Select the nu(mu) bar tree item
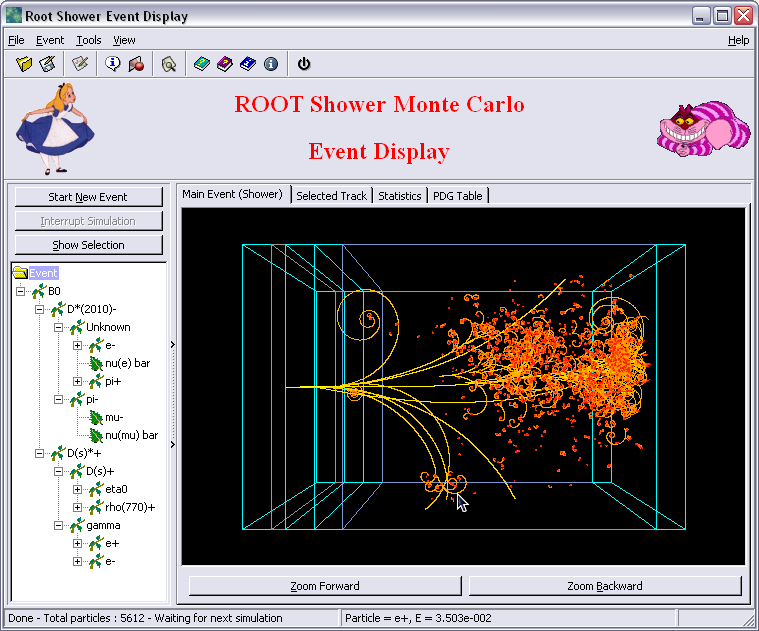This screenshot has width=759, height=631. [x=131, y=435]
